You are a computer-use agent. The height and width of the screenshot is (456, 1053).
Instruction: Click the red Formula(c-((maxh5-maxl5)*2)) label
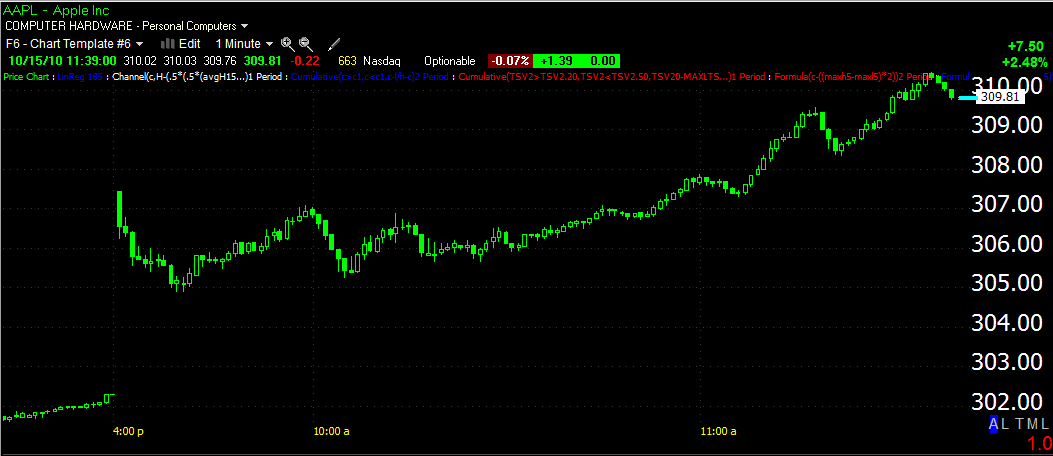(x=854, y=77)
